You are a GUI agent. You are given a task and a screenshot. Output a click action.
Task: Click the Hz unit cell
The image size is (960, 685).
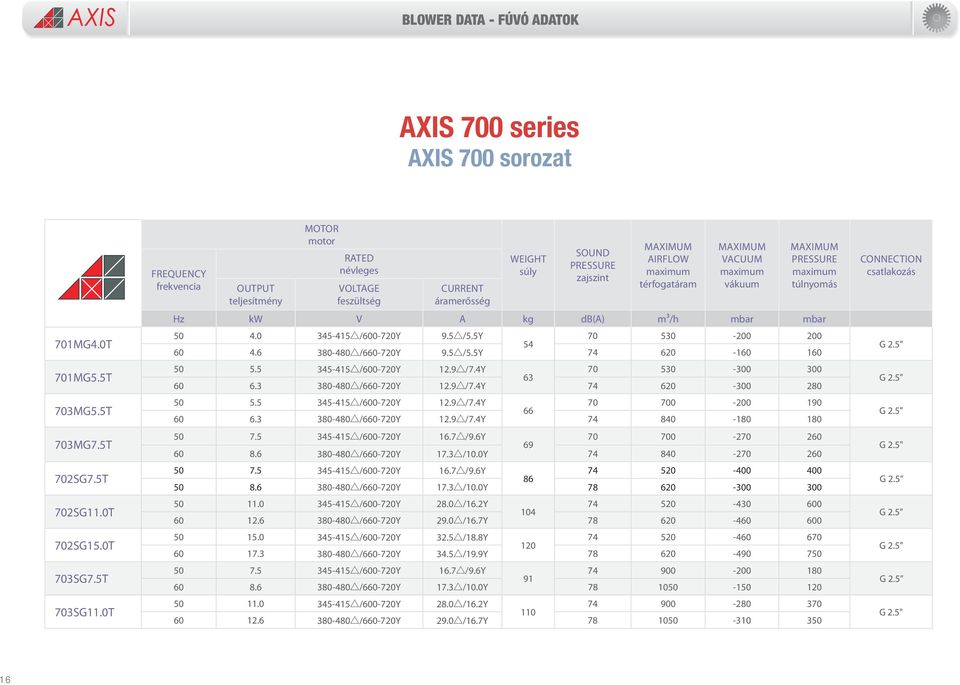(x=178, y=319)
